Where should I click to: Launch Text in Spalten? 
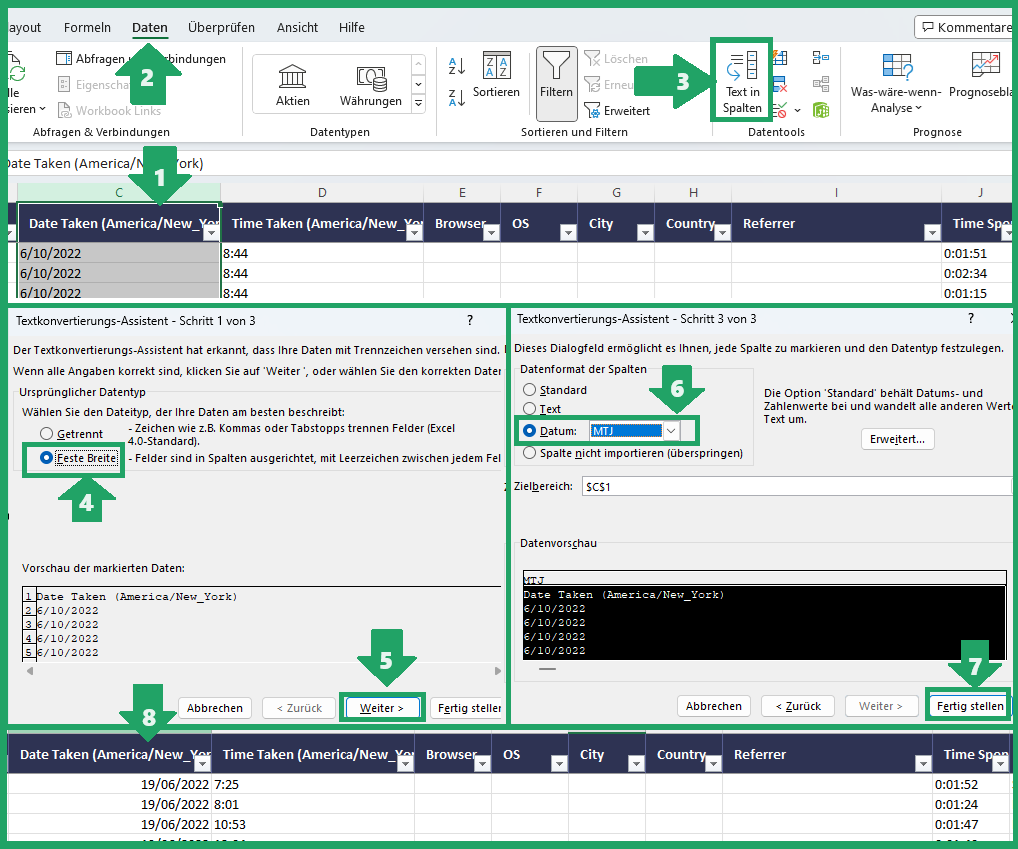742,80
